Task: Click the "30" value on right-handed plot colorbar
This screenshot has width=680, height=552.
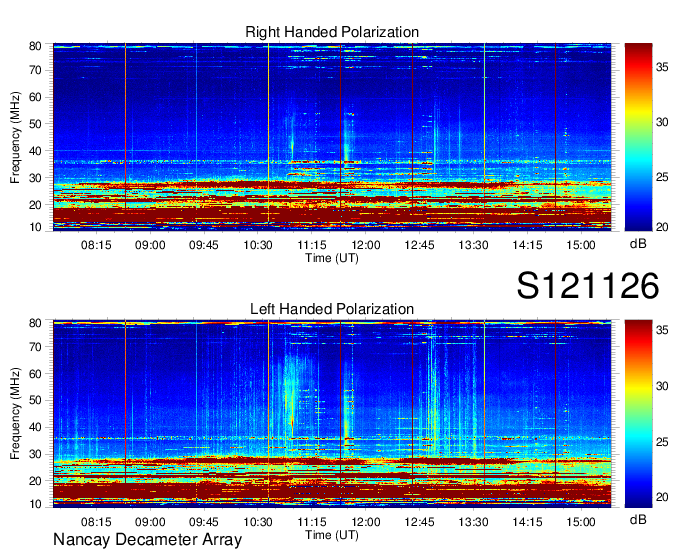Action: pos(662,122)
